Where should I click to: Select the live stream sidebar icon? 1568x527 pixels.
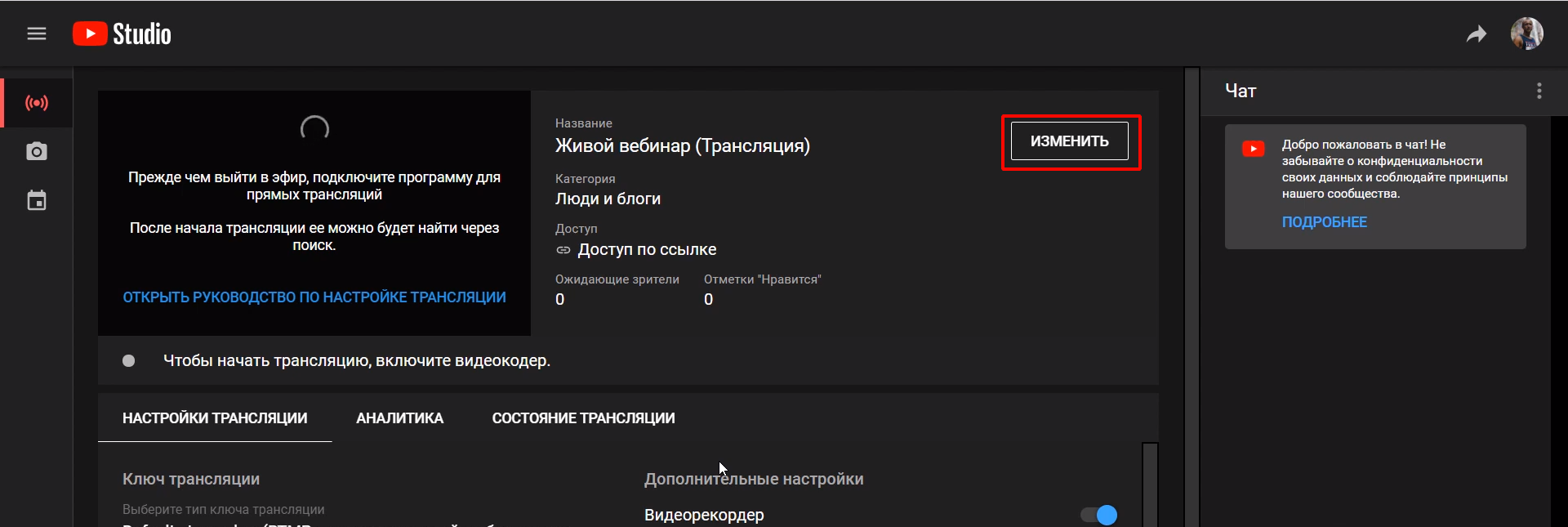[37, 103]
